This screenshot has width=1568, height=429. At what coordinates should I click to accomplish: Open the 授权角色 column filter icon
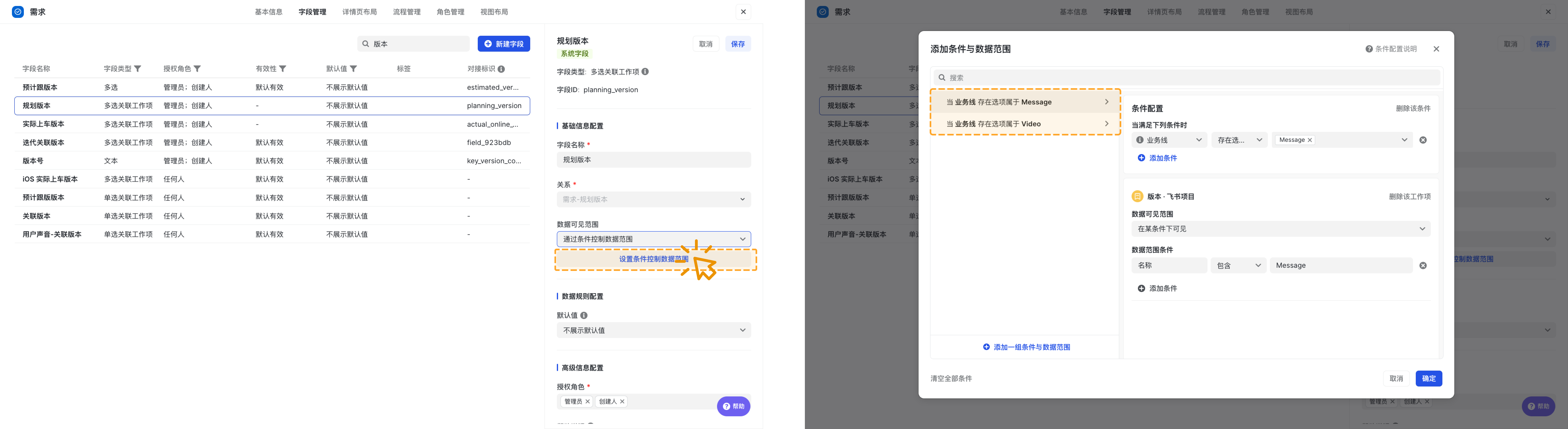[197, 69]
